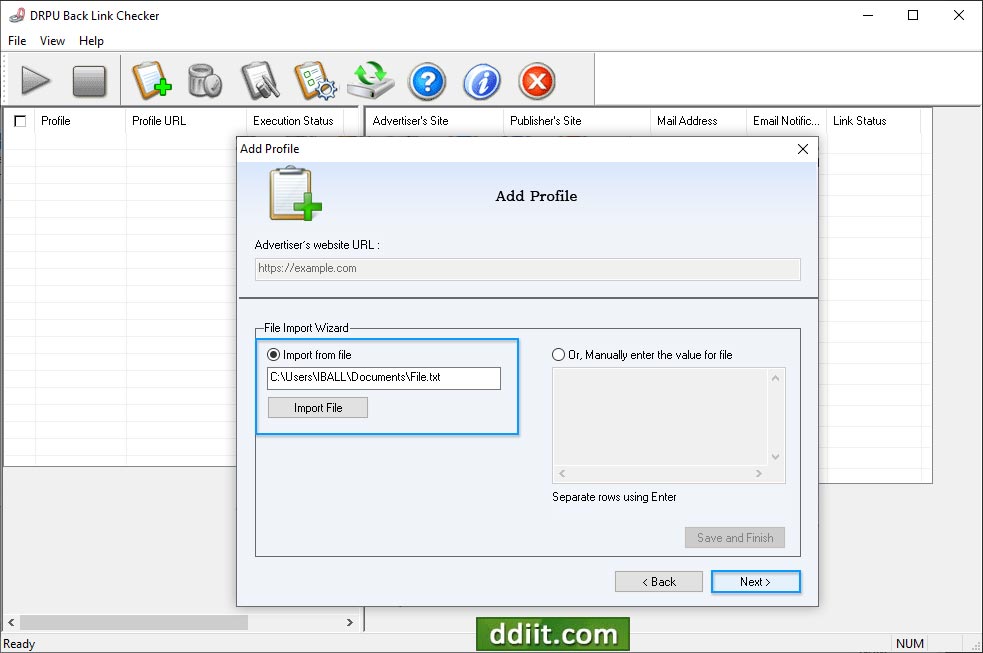Click the Import File button

point(317,407)
